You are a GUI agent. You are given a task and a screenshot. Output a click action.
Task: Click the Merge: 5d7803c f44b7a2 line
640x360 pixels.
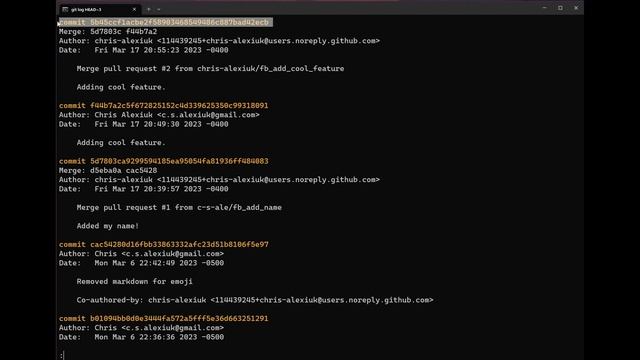(x=108, y=31)
